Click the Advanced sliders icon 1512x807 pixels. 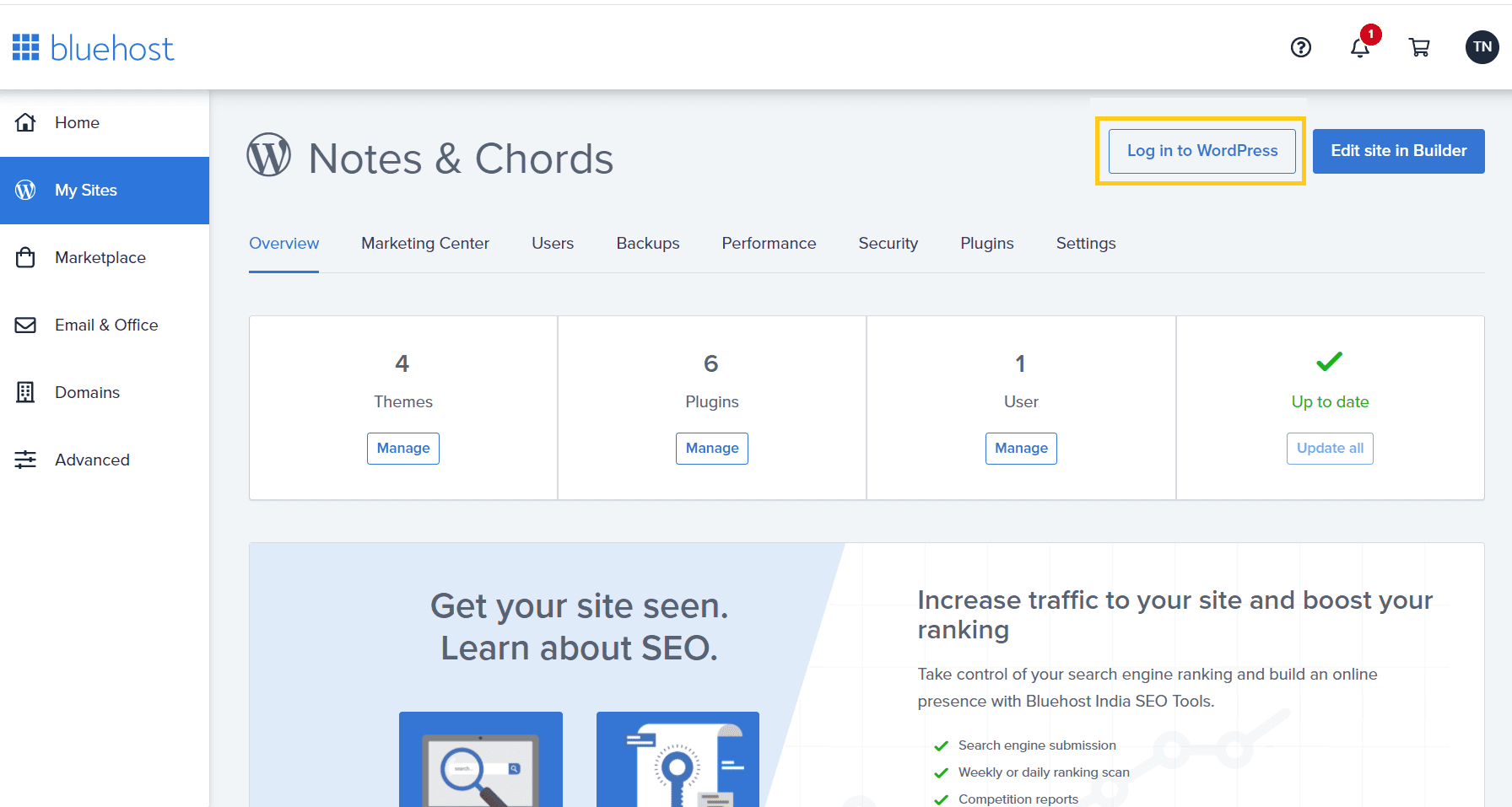(25, 460)
